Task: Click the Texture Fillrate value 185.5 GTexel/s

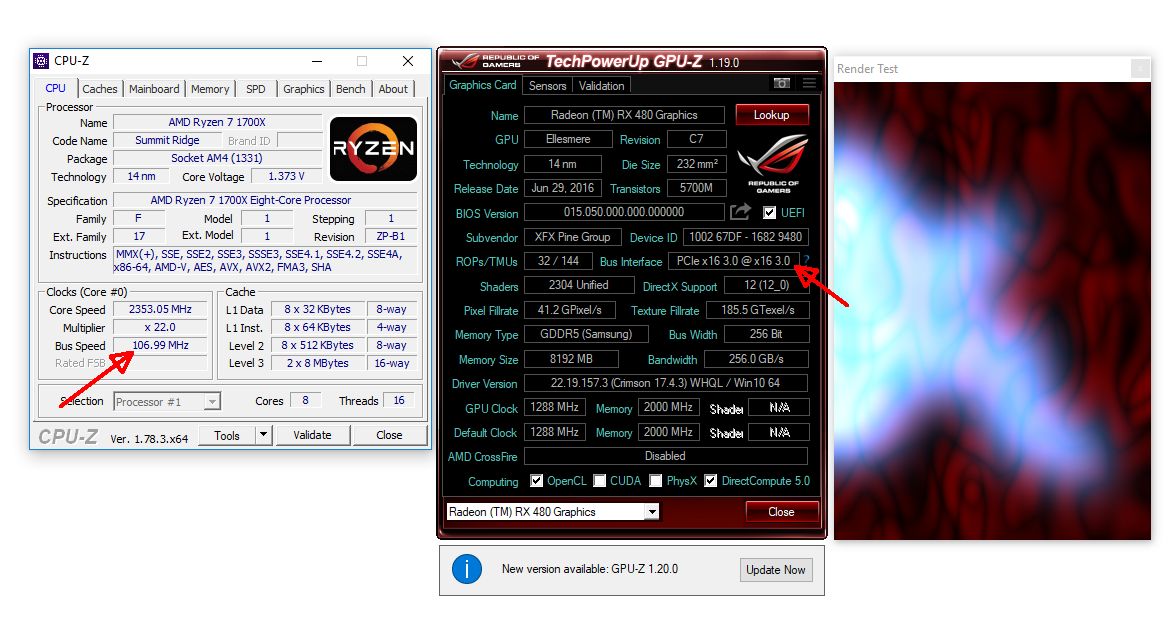Action: 758,310
